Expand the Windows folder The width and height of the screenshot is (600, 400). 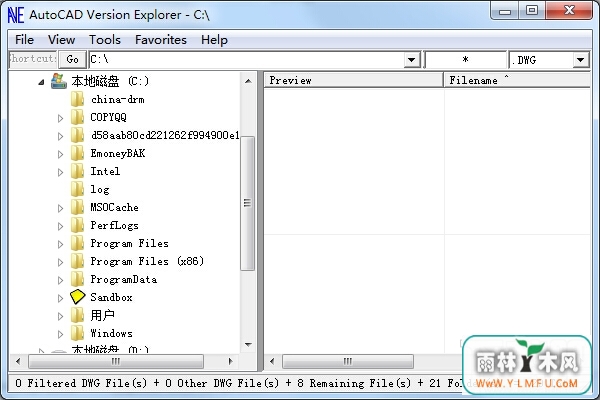[x=60, y=334]
